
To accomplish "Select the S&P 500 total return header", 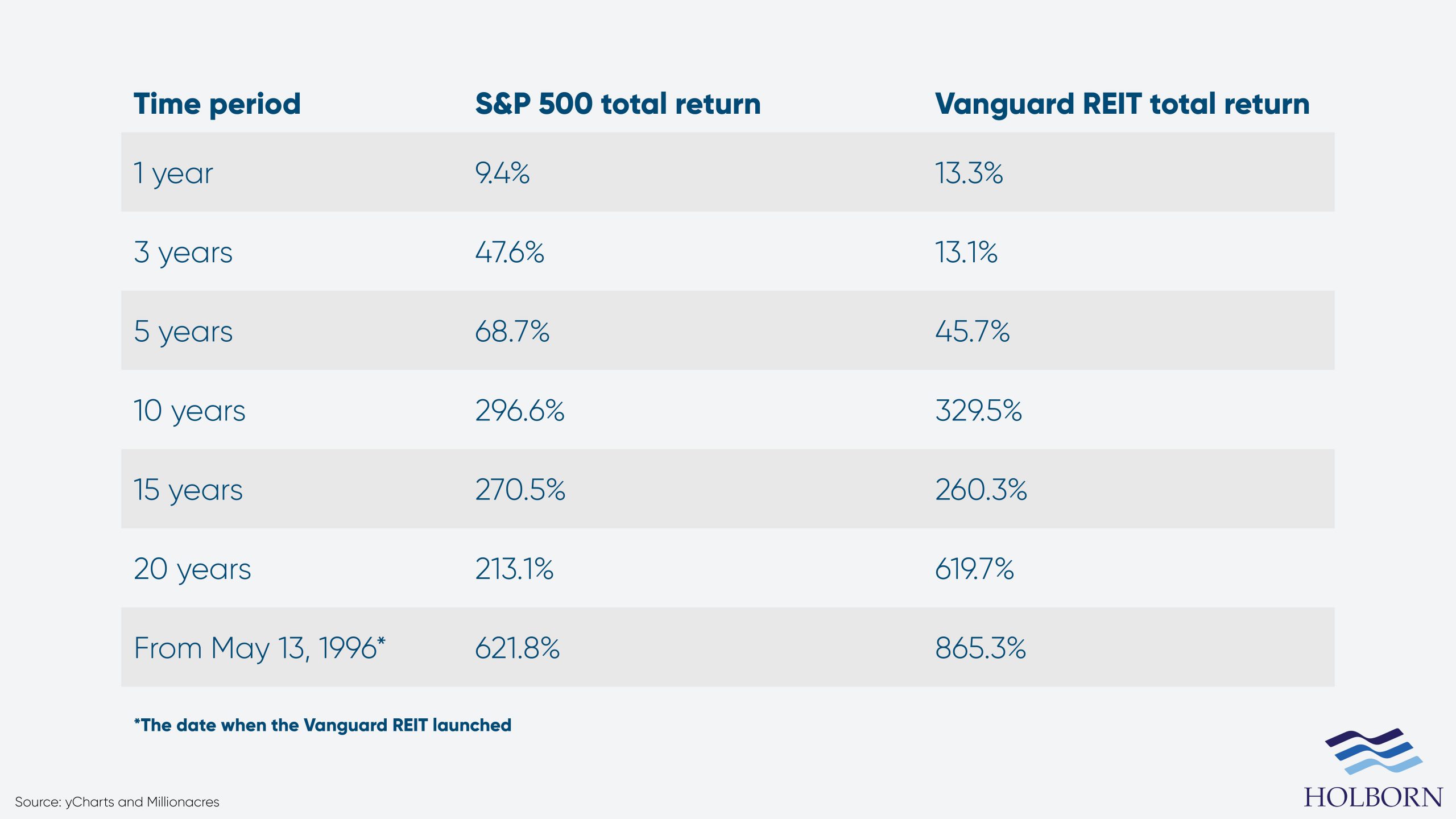I will [618, 104].
